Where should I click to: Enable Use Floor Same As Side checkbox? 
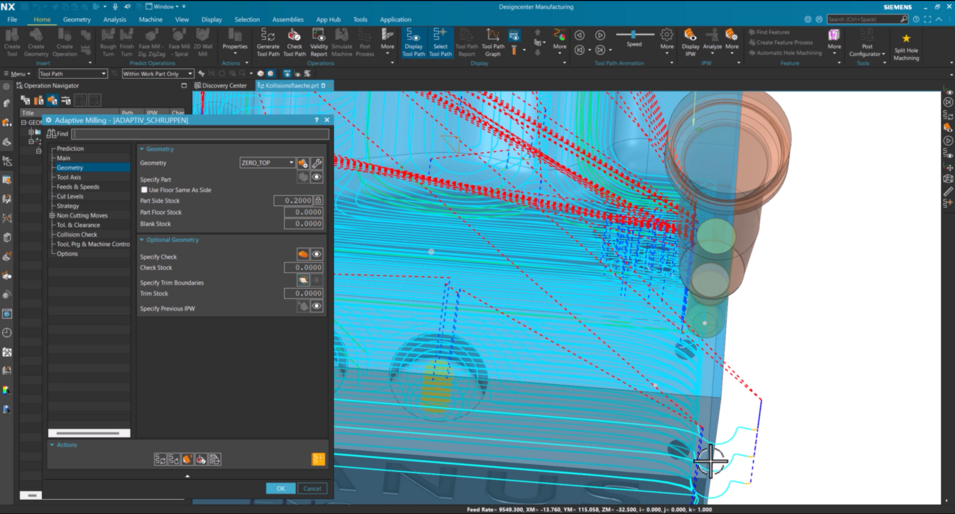pyautogui.click(x=144, y=190)
